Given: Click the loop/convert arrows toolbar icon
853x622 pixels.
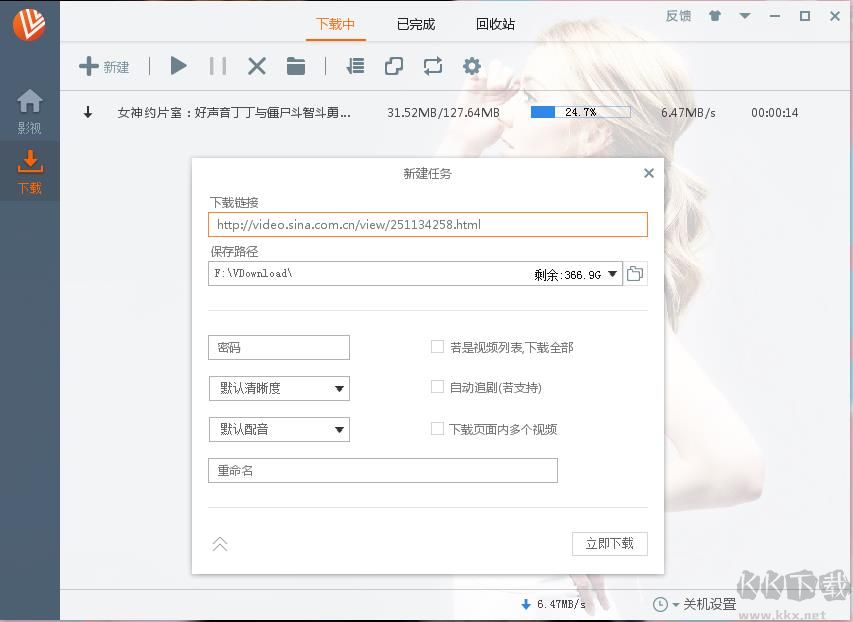Looking at the screenshot, I should (x=432, y=66).
